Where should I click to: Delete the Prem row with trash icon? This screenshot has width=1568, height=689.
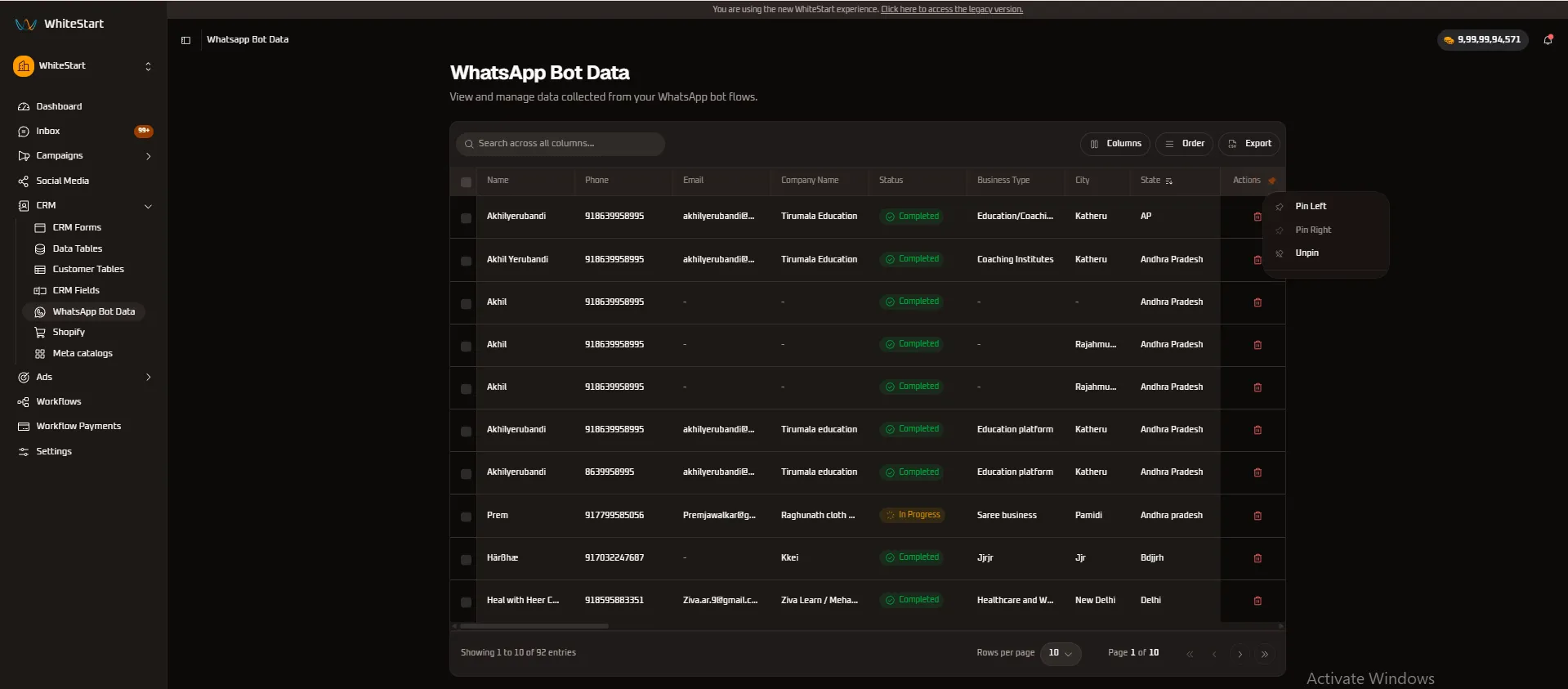coord(1258,516)
